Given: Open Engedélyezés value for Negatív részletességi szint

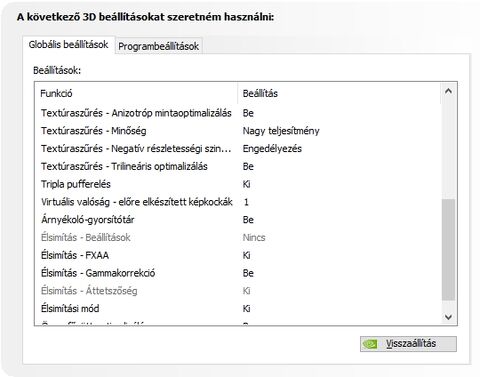Looking at the screenshot, I should pos(272,149).
